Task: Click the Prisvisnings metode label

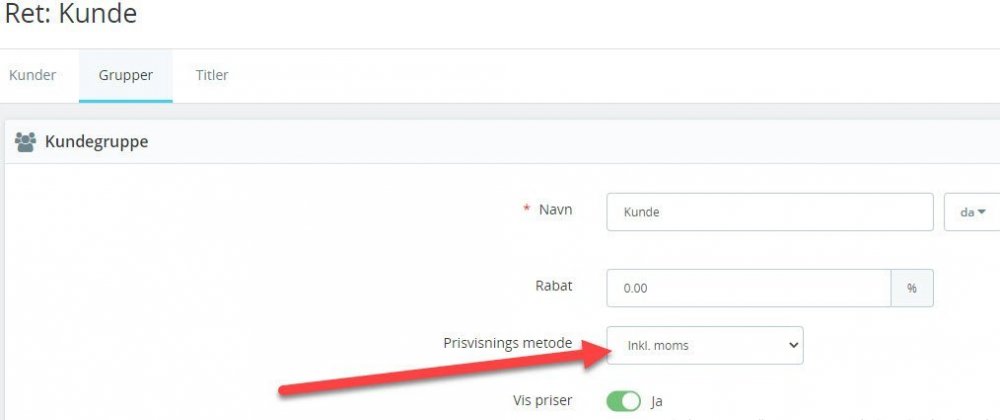Action: (x=507, y=343)
